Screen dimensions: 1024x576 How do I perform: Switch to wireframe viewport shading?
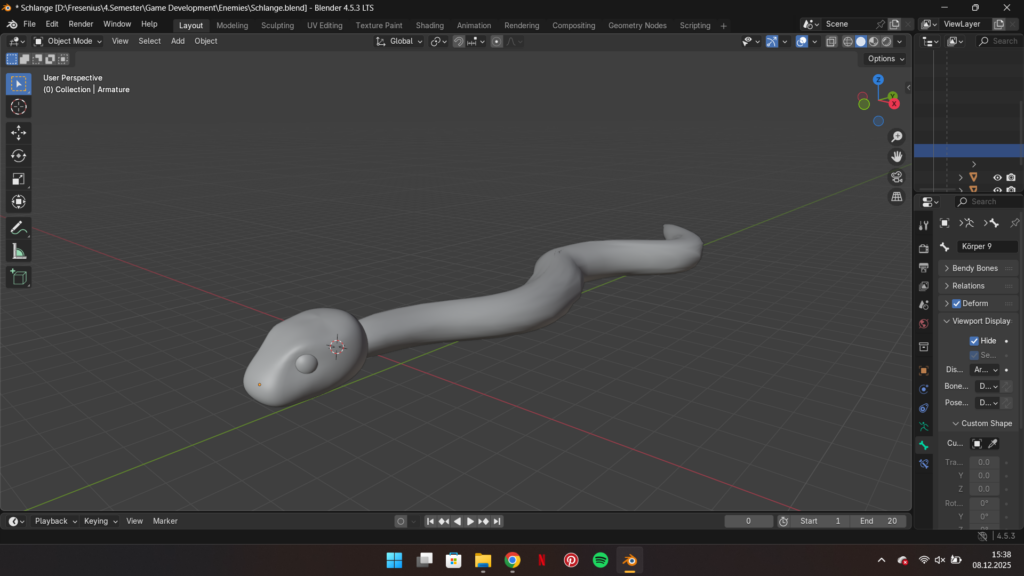click(848, 42)
